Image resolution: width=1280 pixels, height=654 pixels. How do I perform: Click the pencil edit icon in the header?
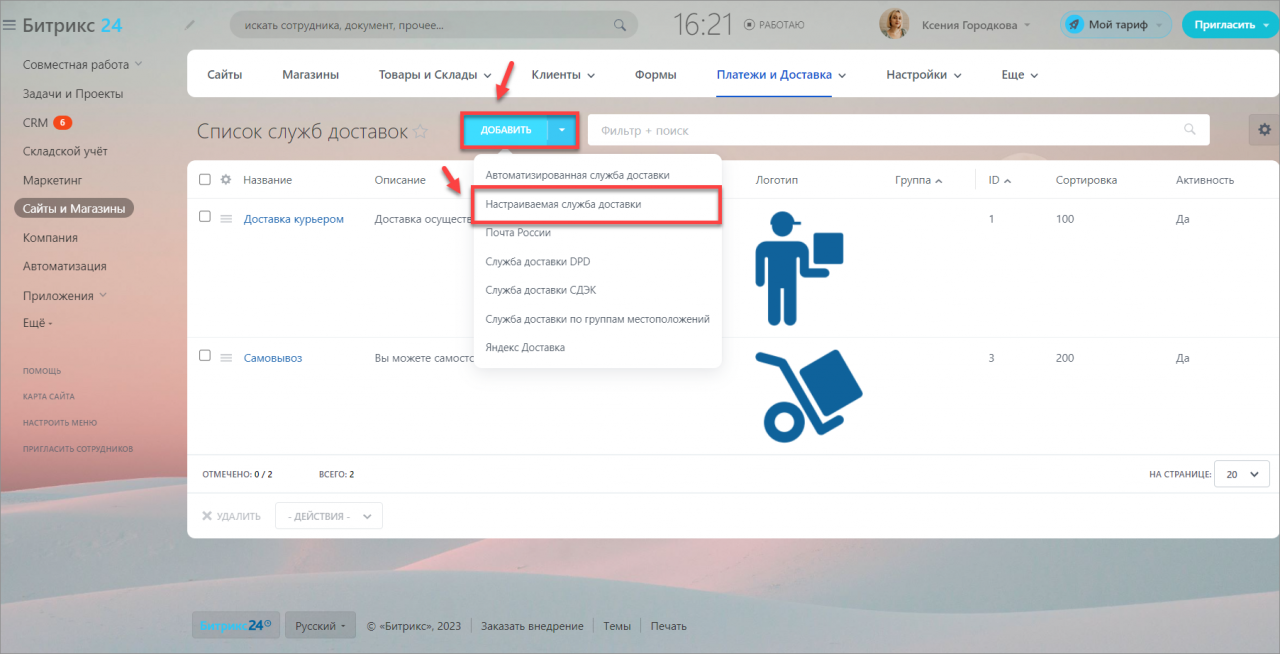point(190,25)
